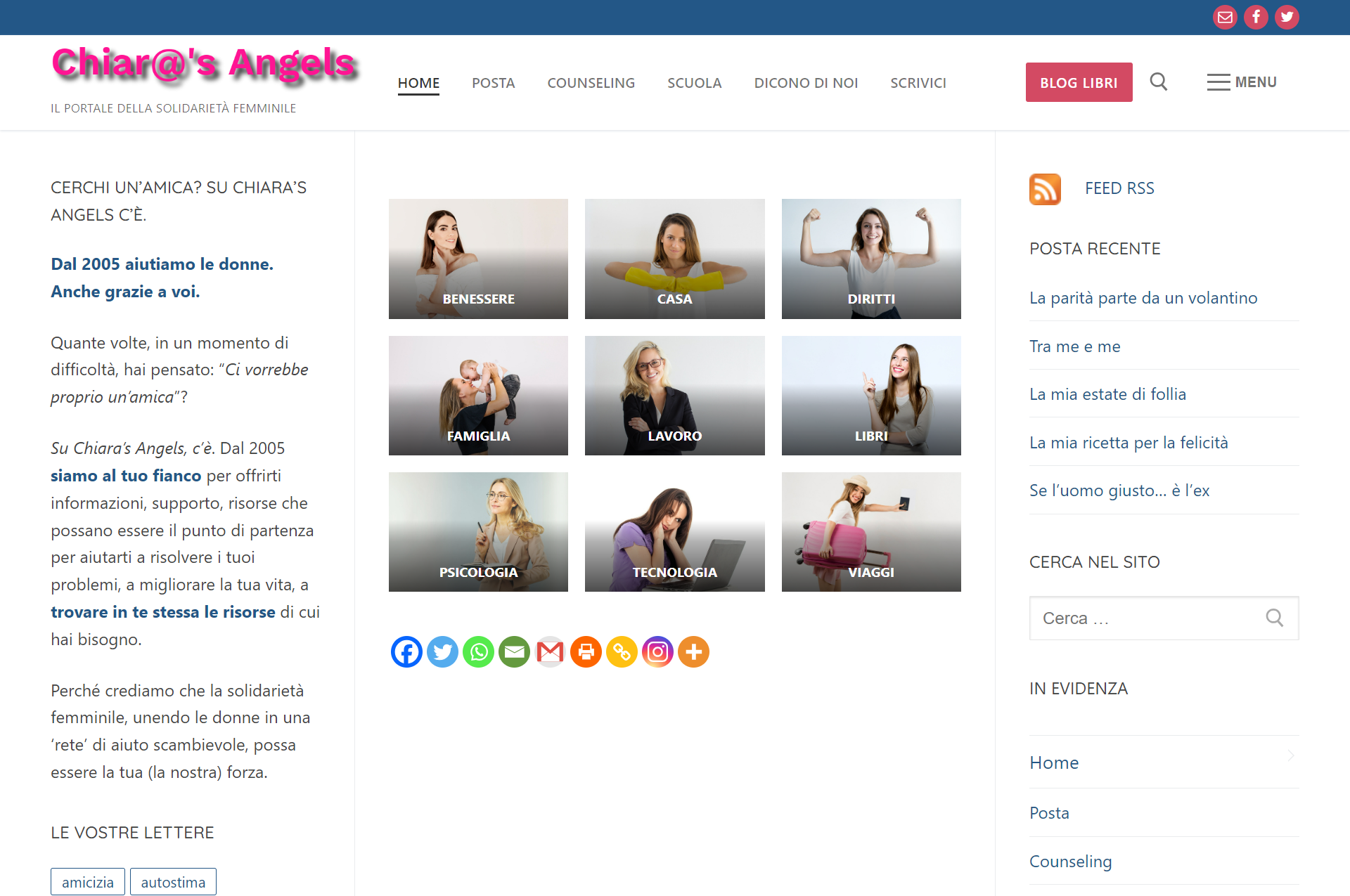Image resolution: width=1350 pixels, height=896 pixels.
Task: Open the Home link under In Evidenza
Action: [1054, 762]
